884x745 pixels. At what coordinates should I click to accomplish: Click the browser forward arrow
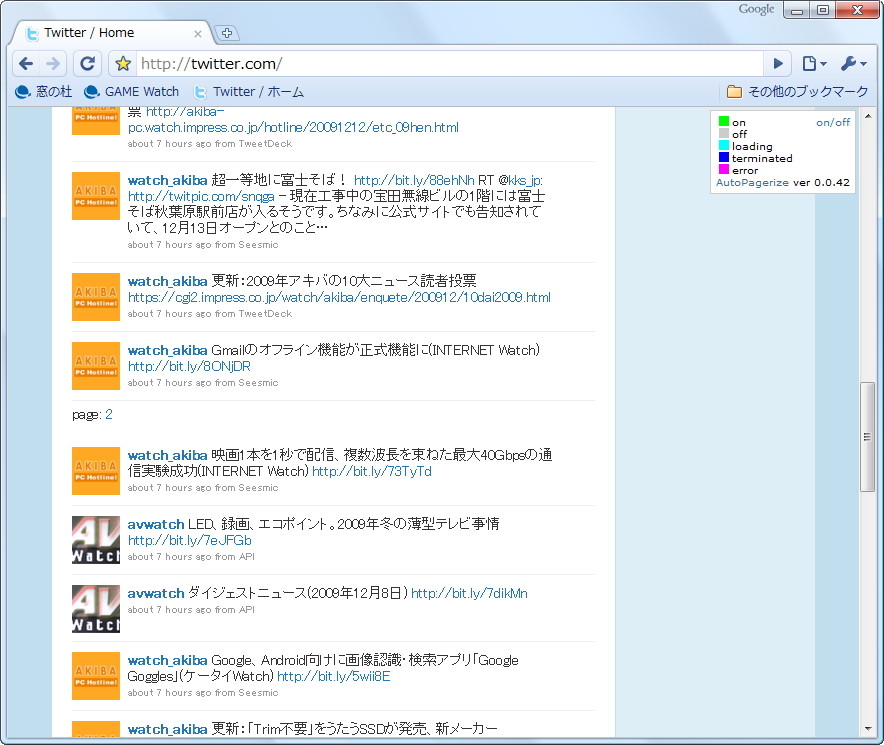[x=51, y=63]
